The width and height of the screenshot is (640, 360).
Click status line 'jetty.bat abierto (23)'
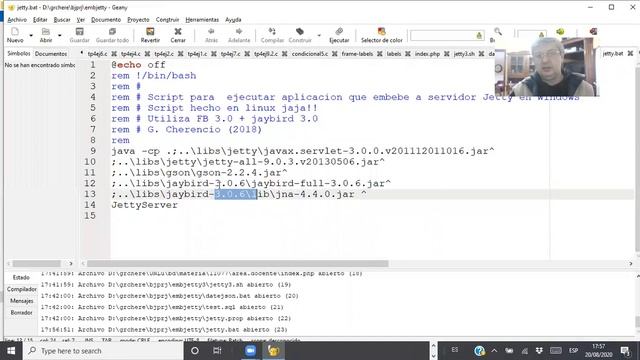click(164, 329)
